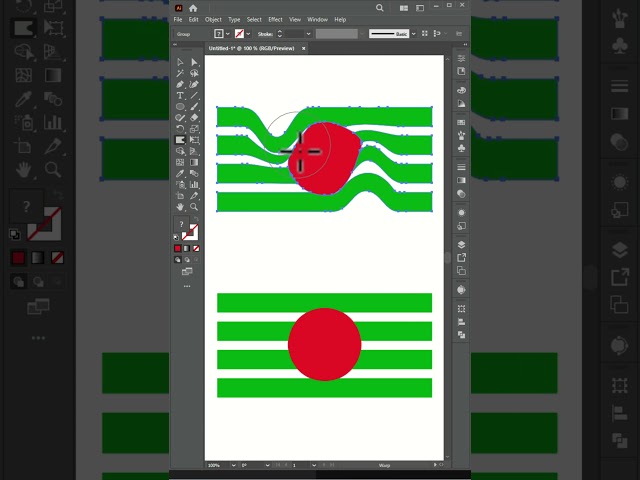Viewport: 640px width, 480px height.
Task: Expand the Stroke weight dropdown
Action: click(309, 34)
